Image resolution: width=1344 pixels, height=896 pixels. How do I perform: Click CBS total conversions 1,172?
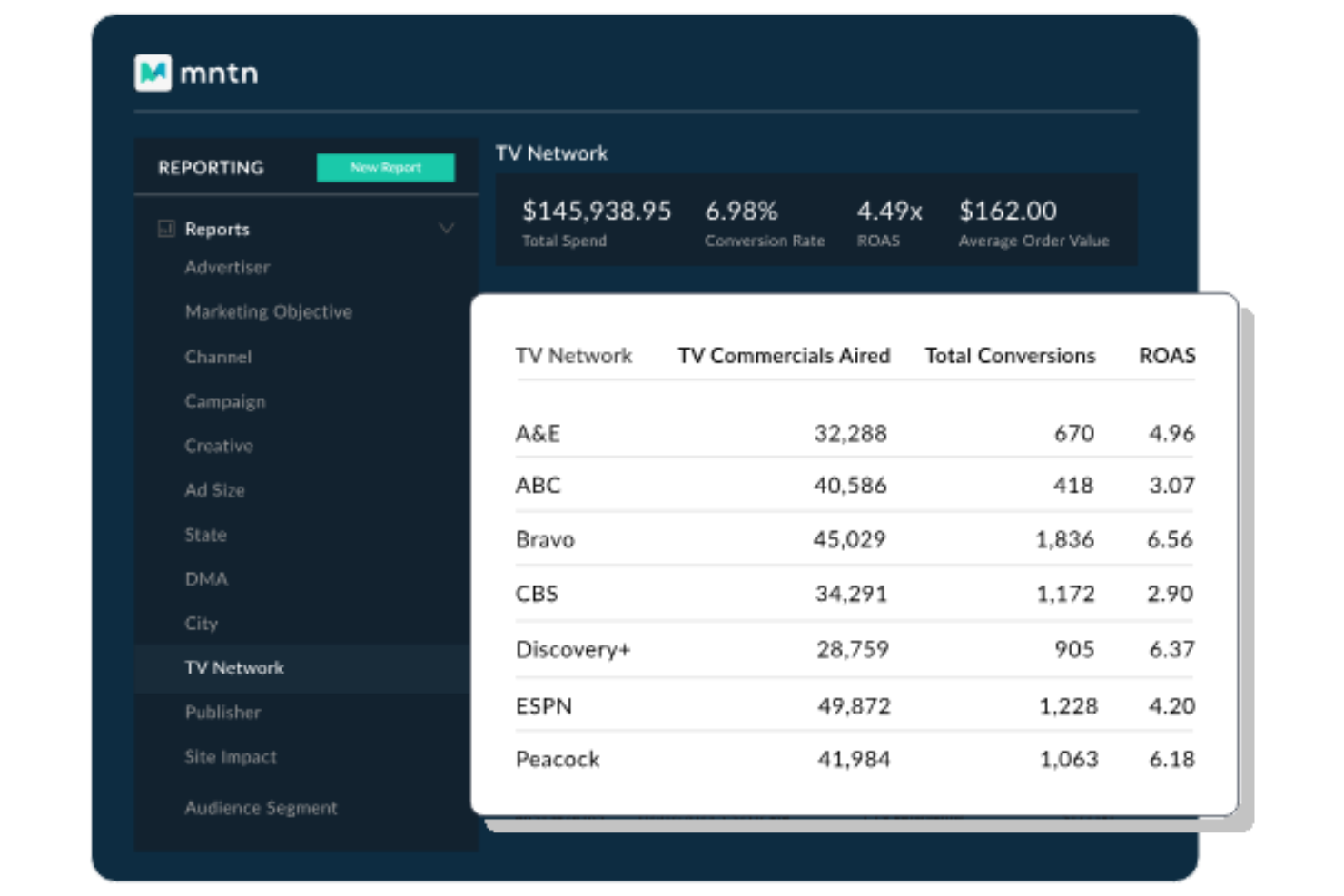pyautogui.click(x=1066, y=594)
